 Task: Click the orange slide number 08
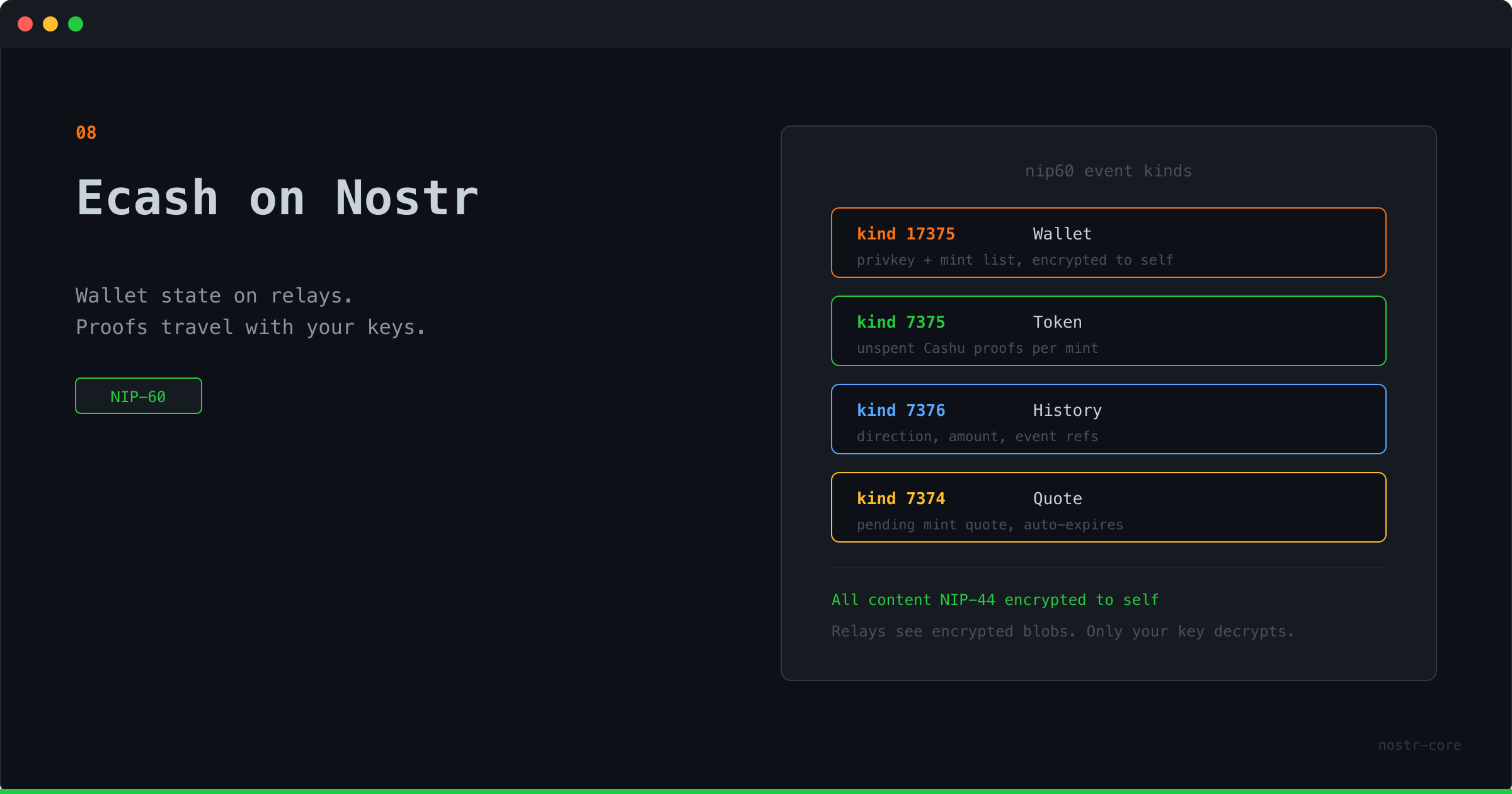point(86,132)
